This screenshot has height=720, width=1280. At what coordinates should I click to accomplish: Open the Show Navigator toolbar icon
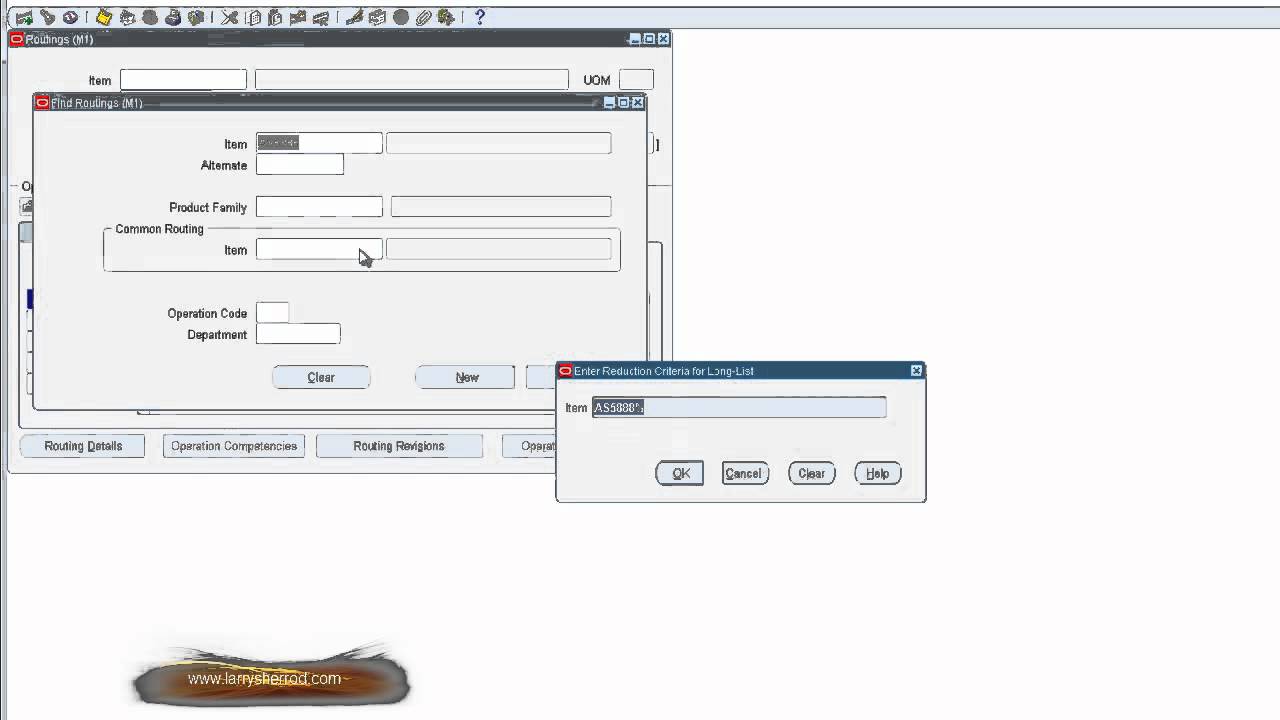[x=70, y=18]
